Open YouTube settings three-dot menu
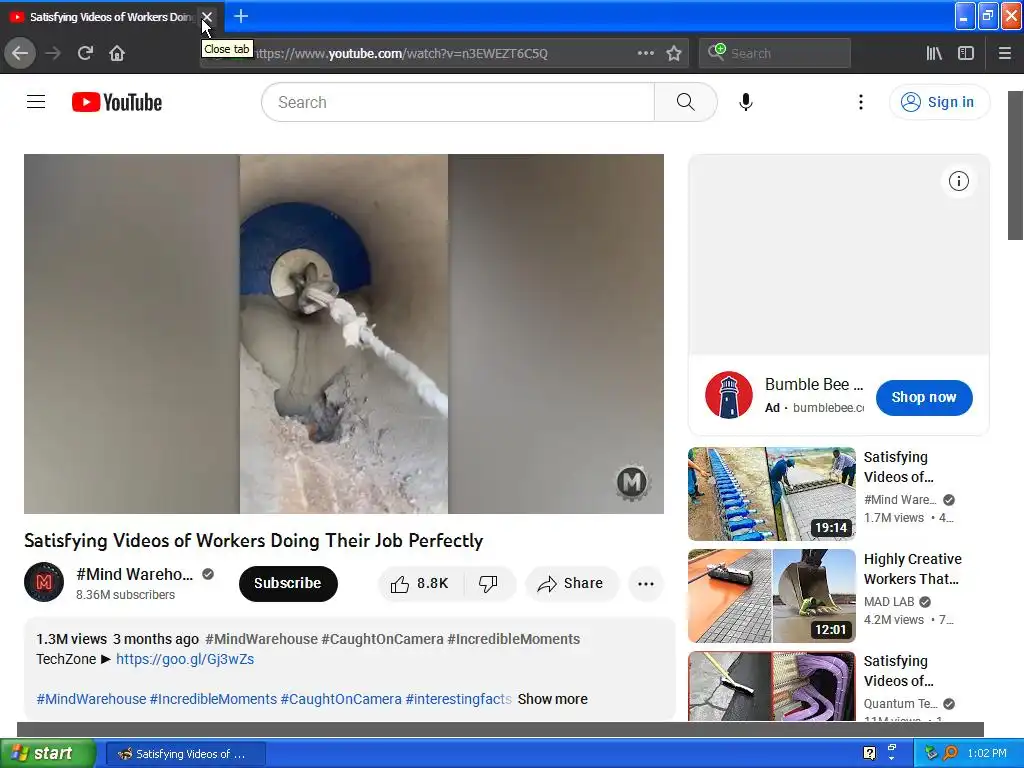1024x768 pixels. pyautogui.click(x=861, y=102)
